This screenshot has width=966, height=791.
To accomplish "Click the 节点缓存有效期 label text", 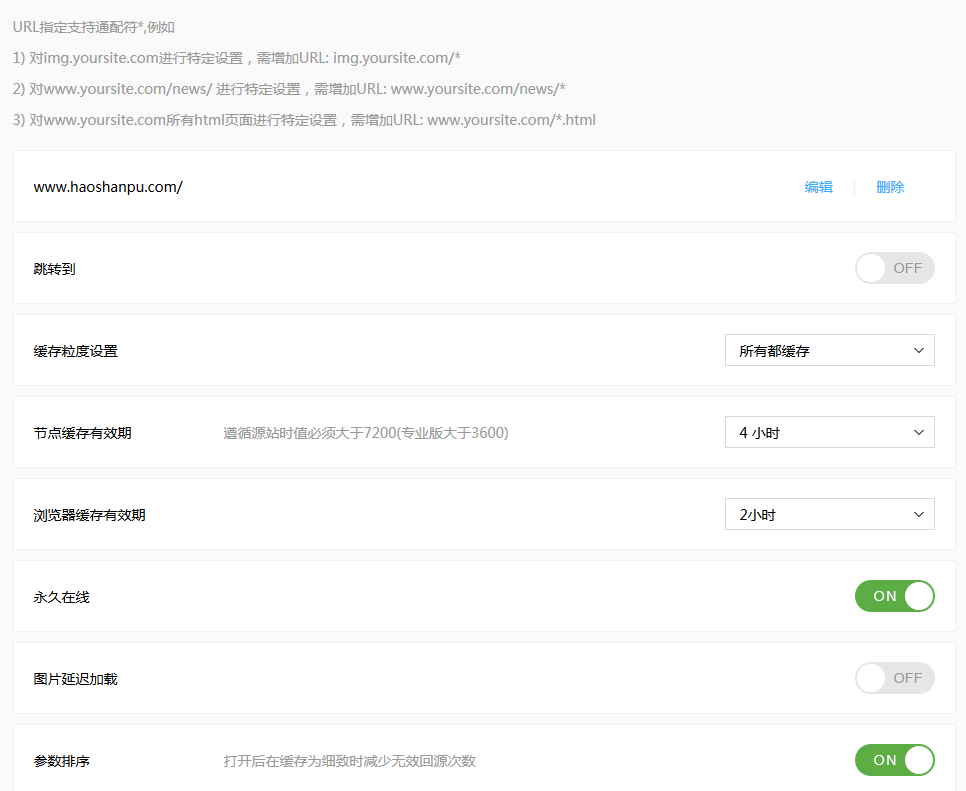I will click(83, 433).
